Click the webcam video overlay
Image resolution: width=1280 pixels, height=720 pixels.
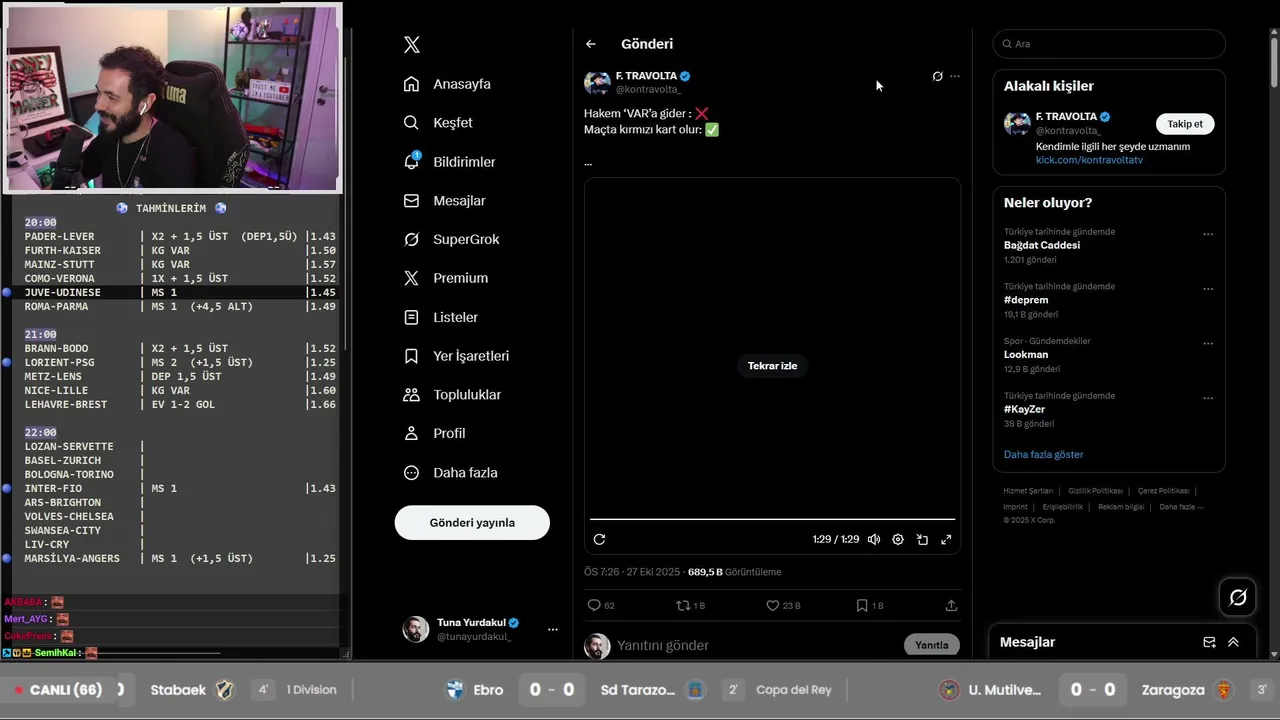pos(172,98)
